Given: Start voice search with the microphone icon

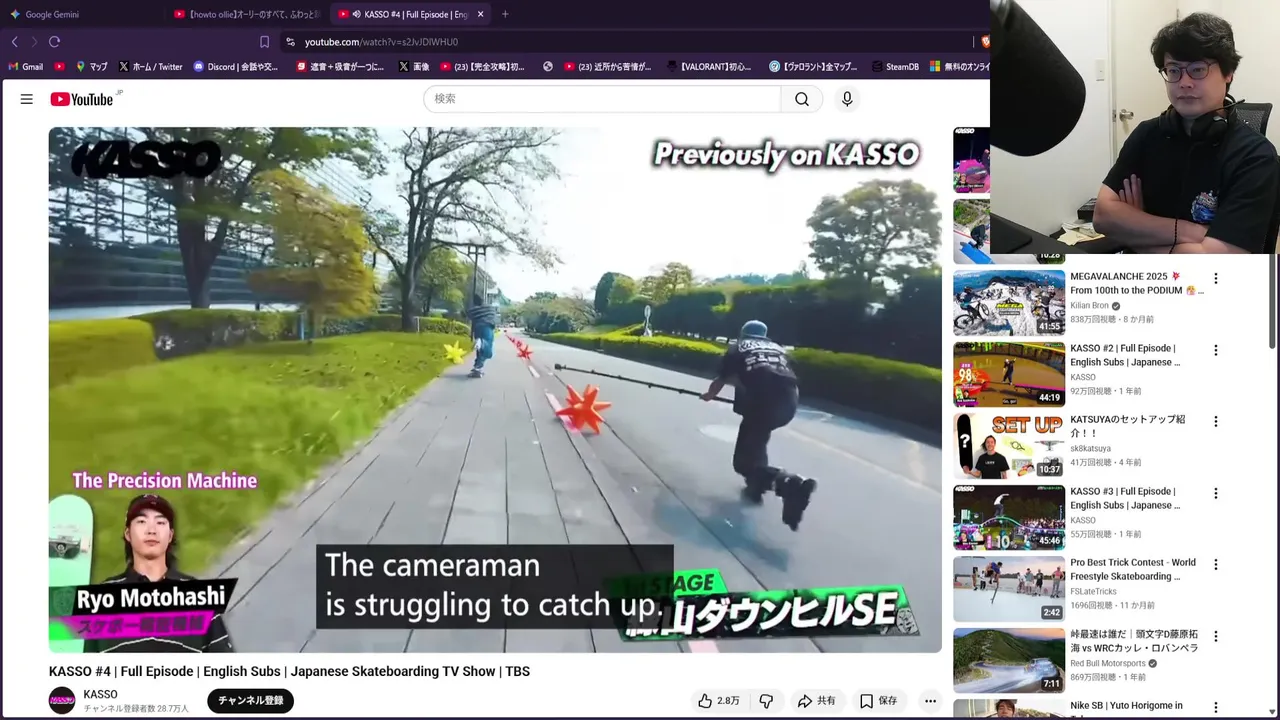Looking at the screenshot, I should click(847, 99).
